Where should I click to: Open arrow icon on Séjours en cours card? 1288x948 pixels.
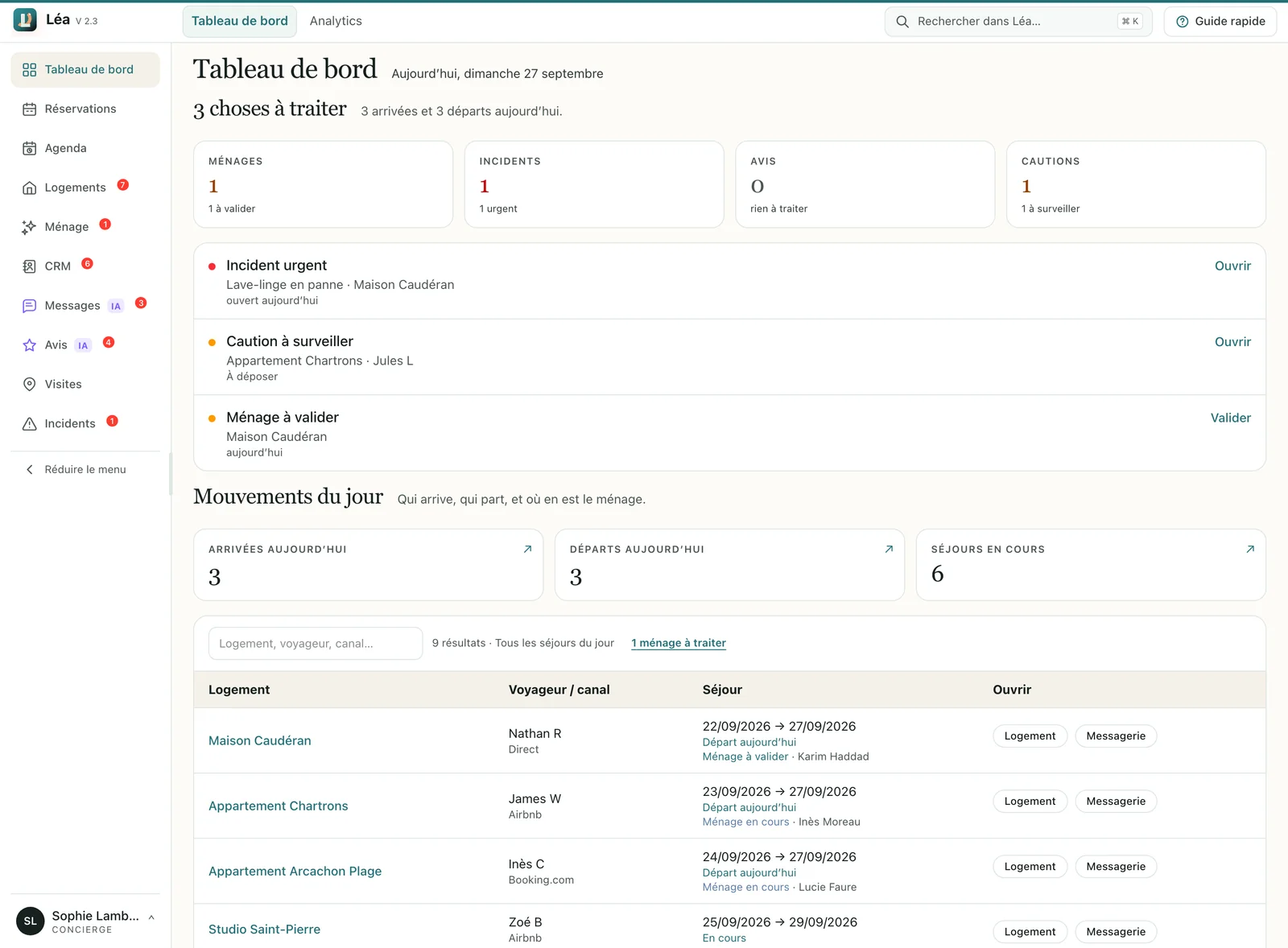[1250, 549]
